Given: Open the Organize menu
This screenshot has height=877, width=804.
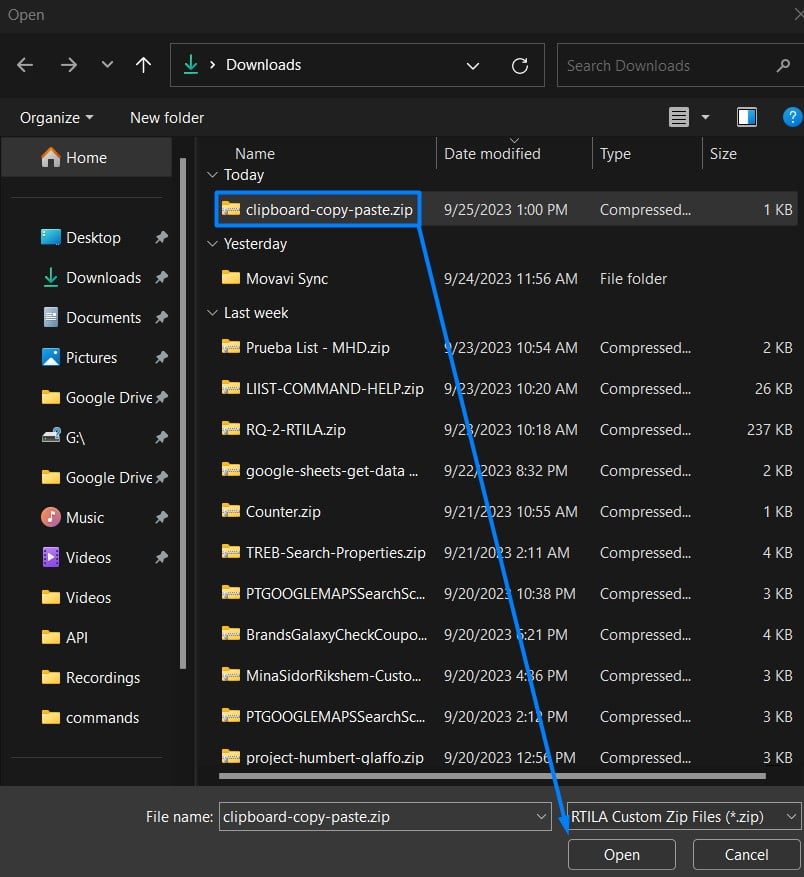Looking at the screenshot, I should [57, 118].
